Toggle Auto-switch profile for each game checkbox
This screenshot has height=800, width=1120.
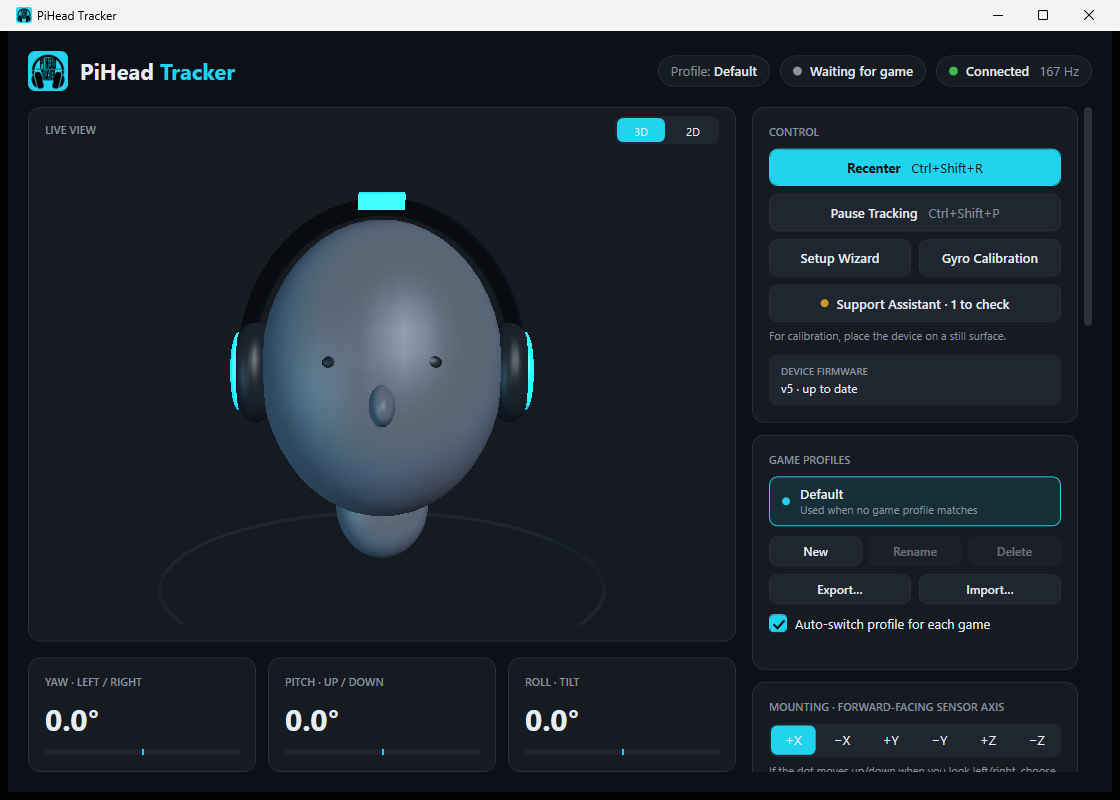coord(778,624)
